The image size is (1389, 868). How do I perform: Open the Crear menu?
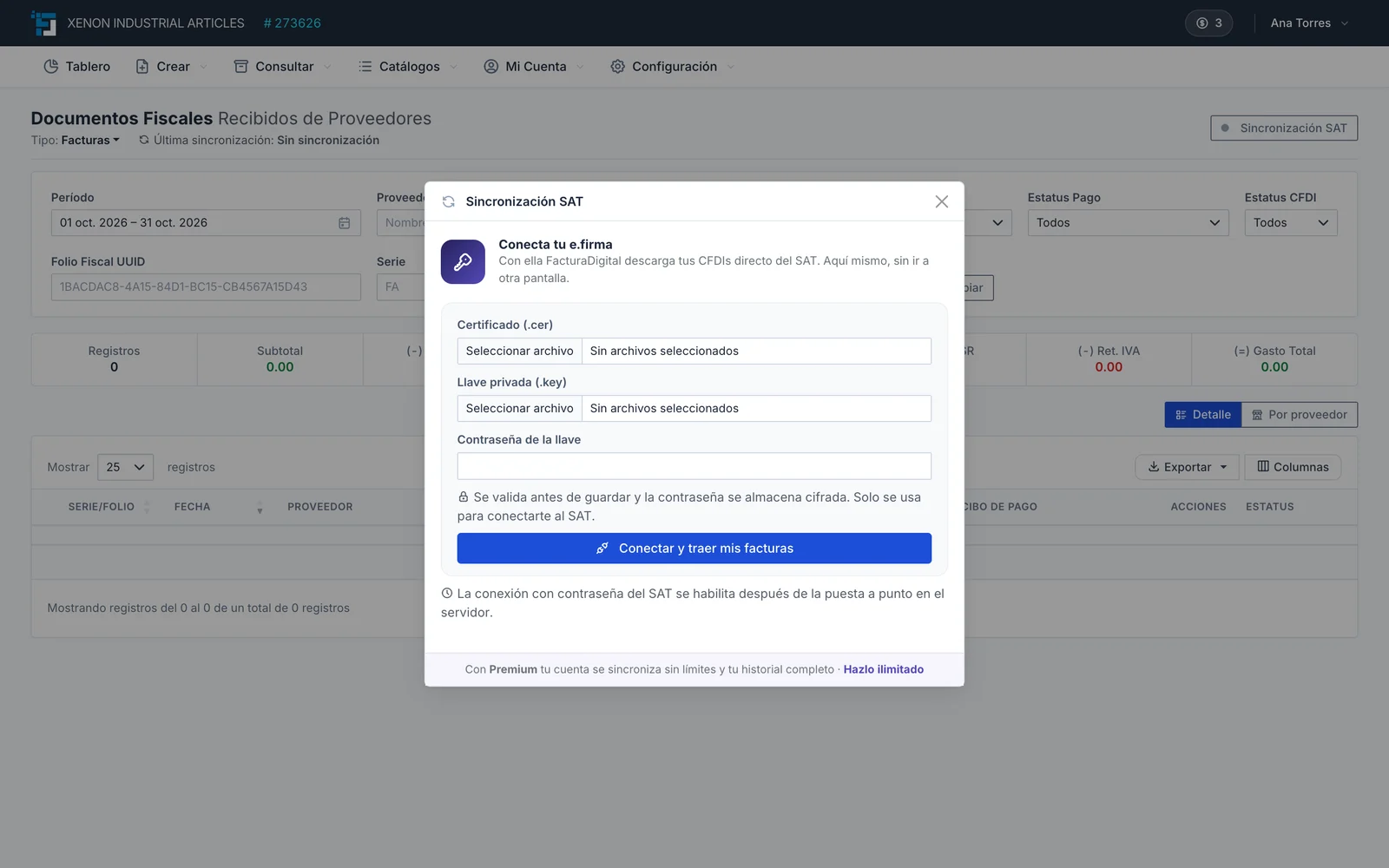click(x=172, y=67)
